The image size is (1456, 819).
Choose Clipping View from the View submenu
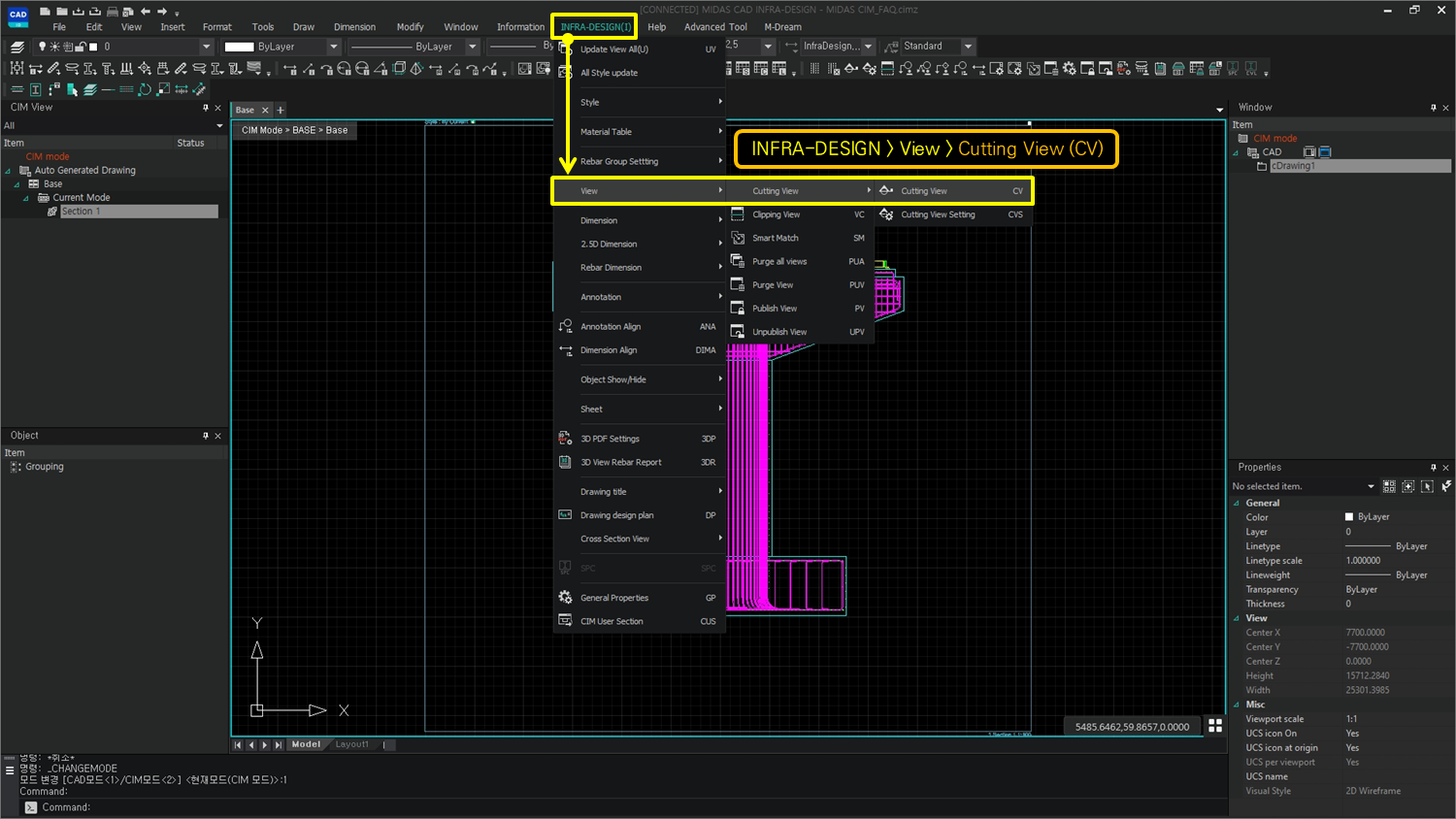(800, 214)
